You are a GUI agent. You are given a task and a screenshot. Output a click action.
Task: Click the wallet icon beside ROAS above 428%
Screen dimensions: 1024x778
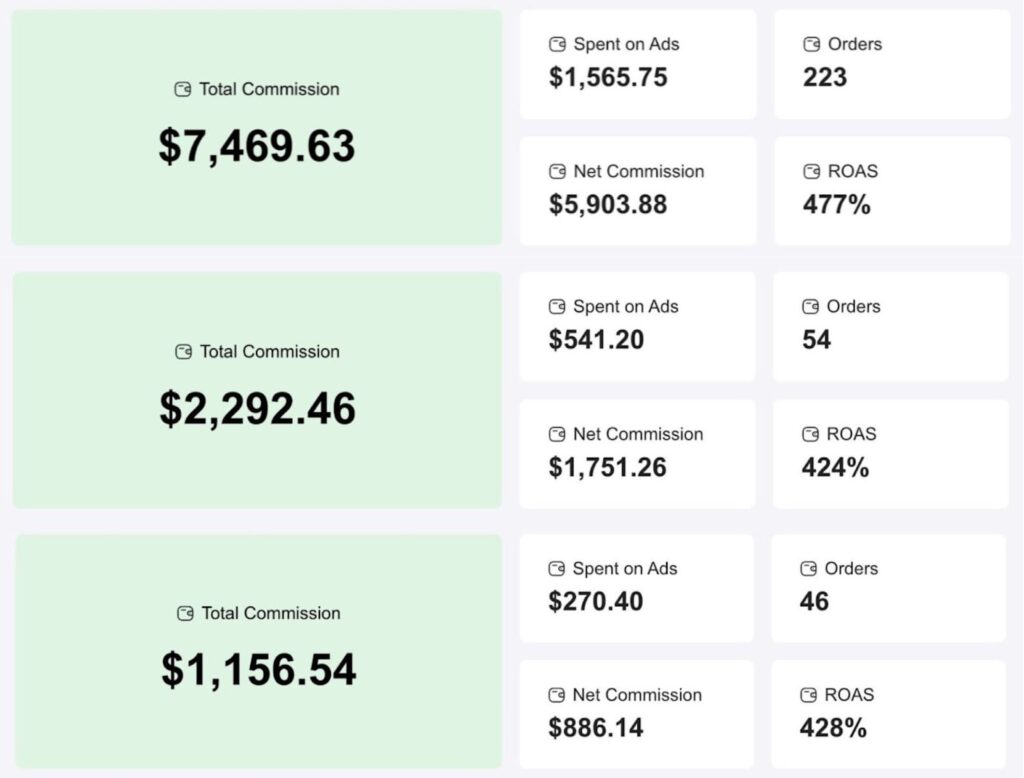(808, 695)
